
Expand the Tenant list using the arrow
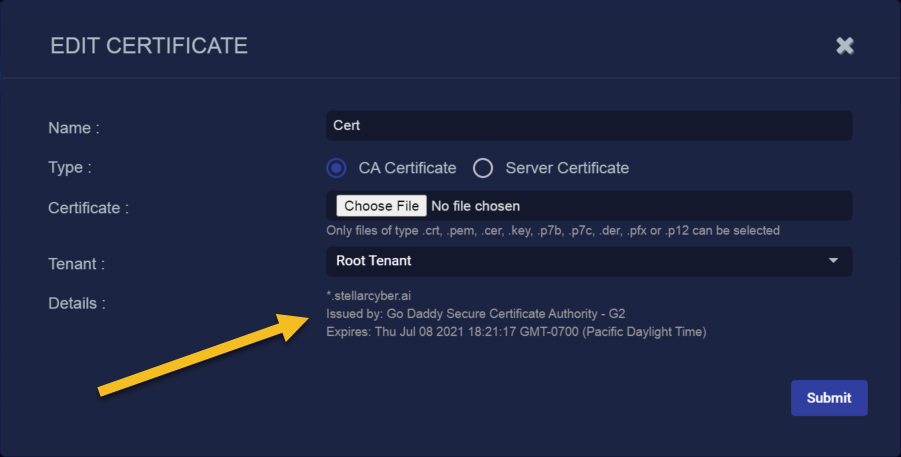pos(833,261)
